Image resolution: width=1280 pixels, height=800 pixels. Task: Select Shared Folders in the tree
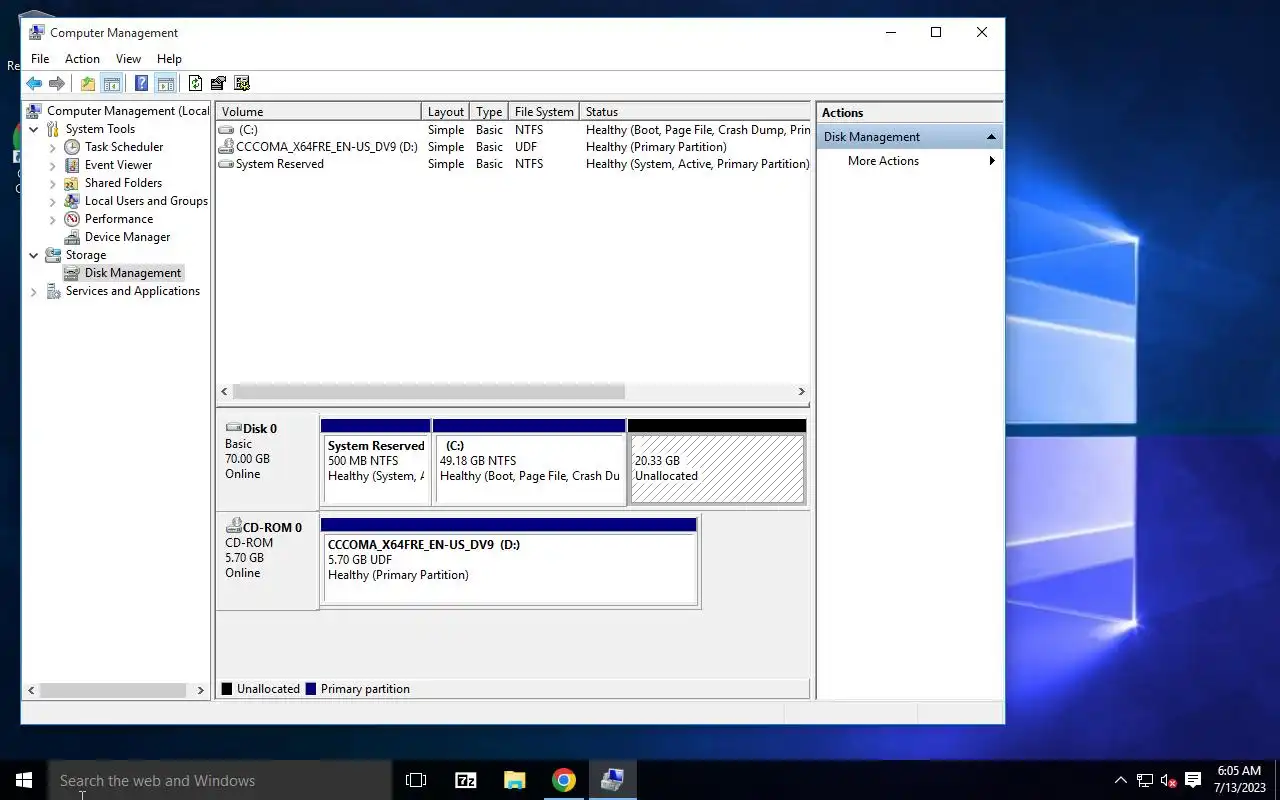click(123, 183)
